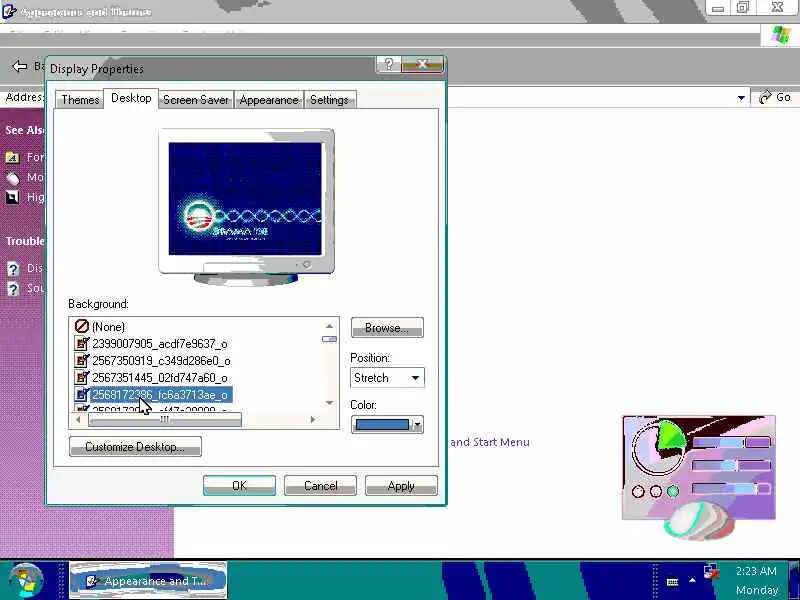Viewport: 800px width, 600px height.
Task: Open the Appearance tab
Action: coord(269,99)
